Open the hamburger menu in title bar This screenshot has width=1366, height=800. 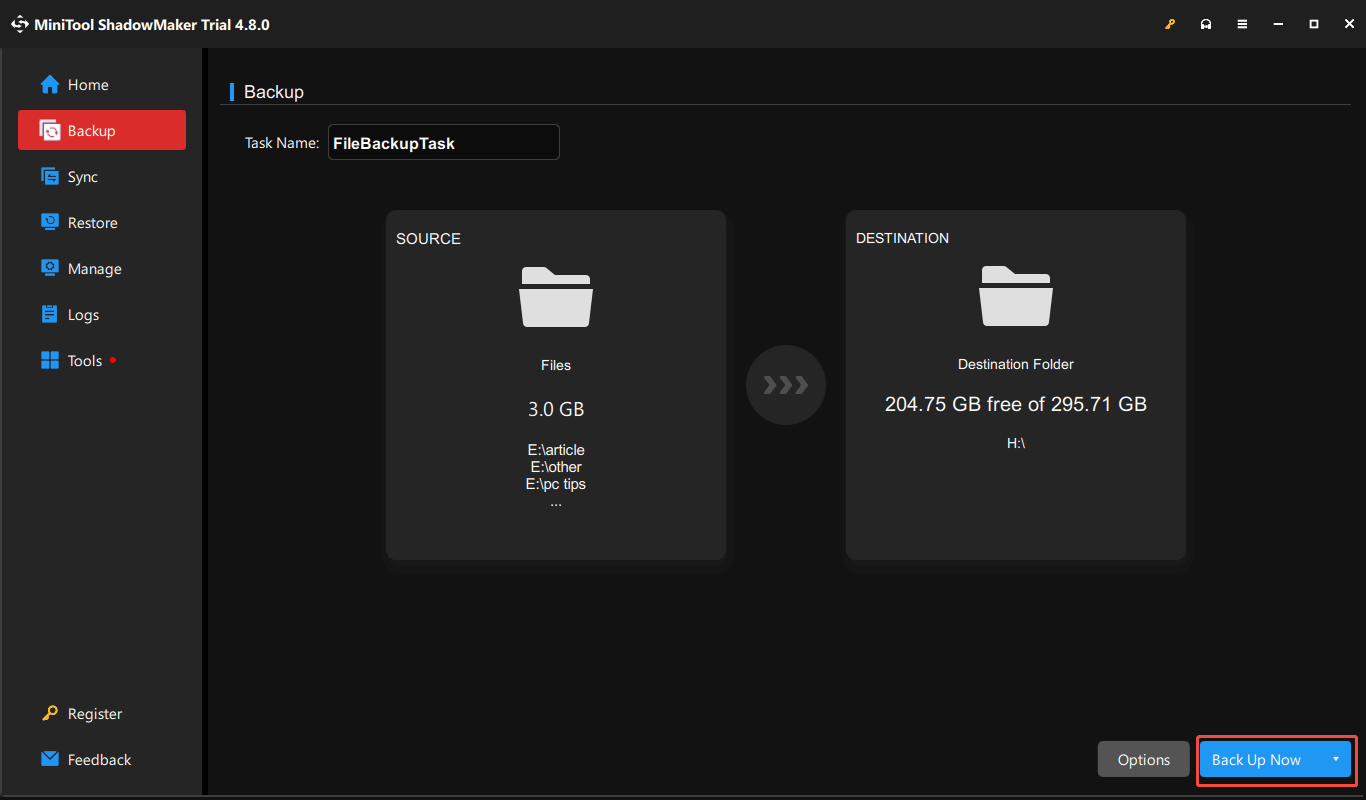coord(1242,23)
